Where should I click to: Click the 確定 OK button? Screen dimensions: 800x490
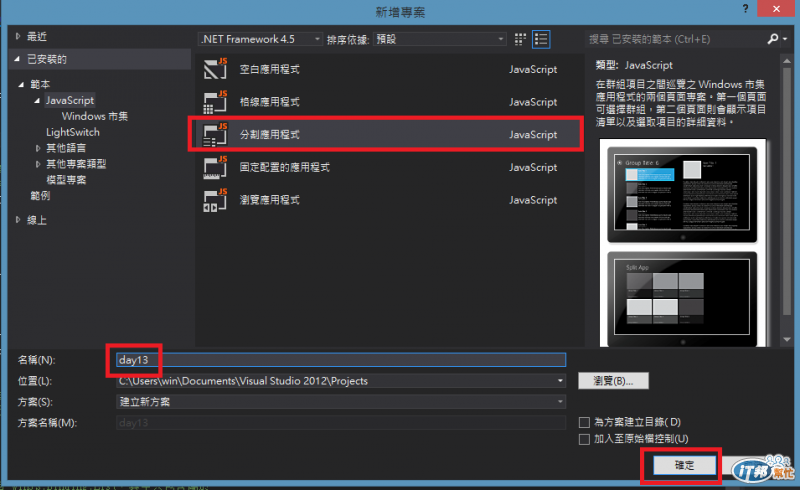point(685,465)
